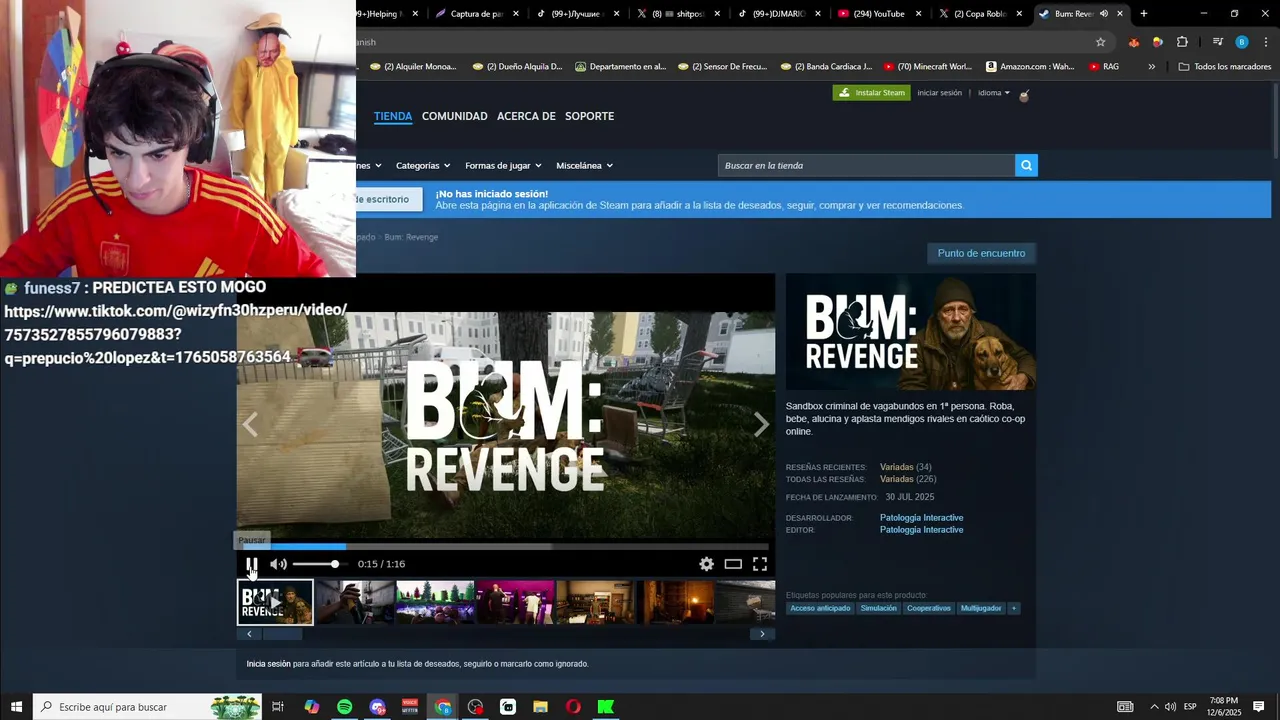Click the Instalar Steam button
The width and height of the screenshot is (1280, 720).
coord(872,93)
